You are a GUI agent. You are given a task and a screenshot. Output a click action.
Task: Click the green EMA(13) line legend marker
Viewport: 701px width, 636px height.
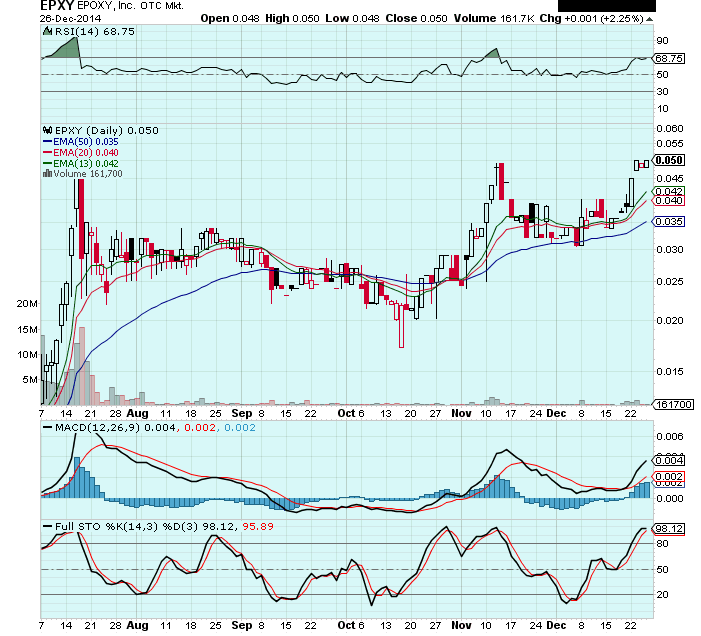click(47, 164)
